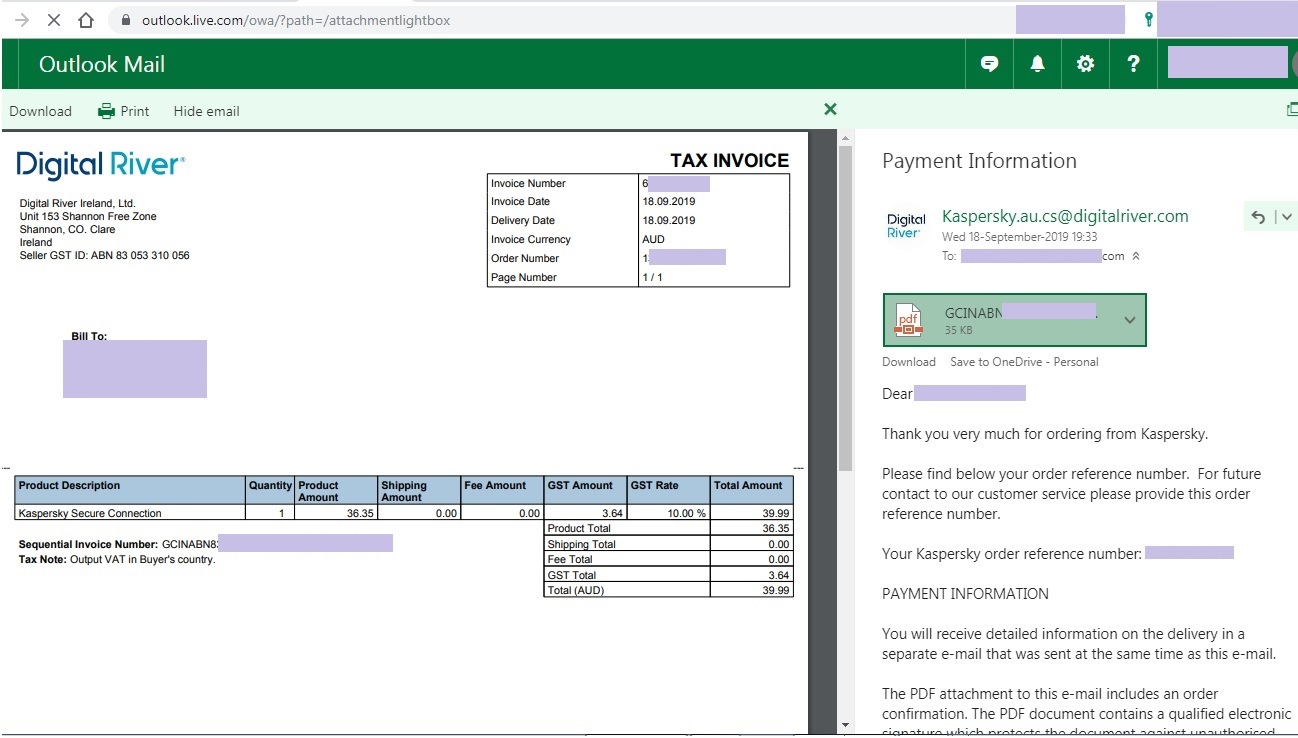
Task: Open the Outlook settings gear
Action: 1085,64
